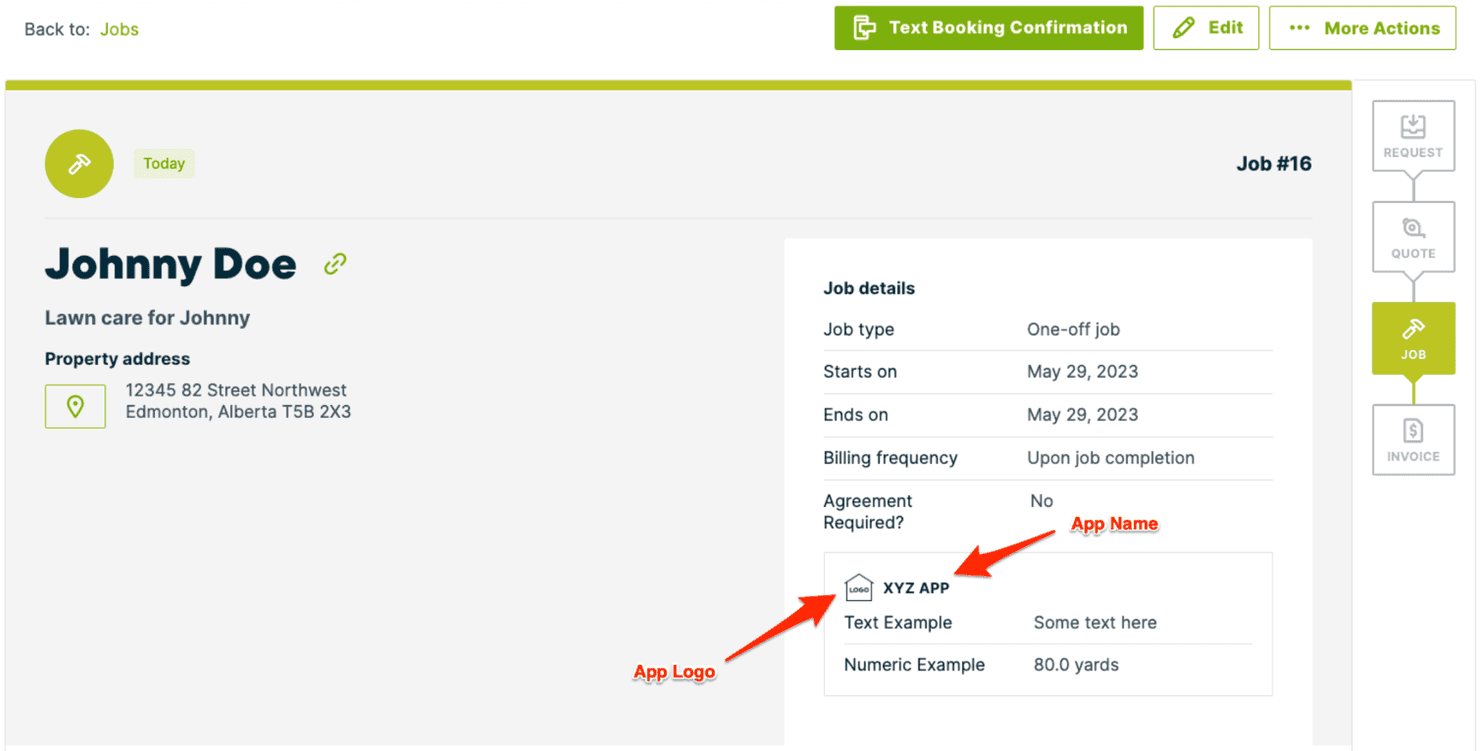Click the Edit button
Viewport: 1480px width, 751px height.
point(1206,28)
